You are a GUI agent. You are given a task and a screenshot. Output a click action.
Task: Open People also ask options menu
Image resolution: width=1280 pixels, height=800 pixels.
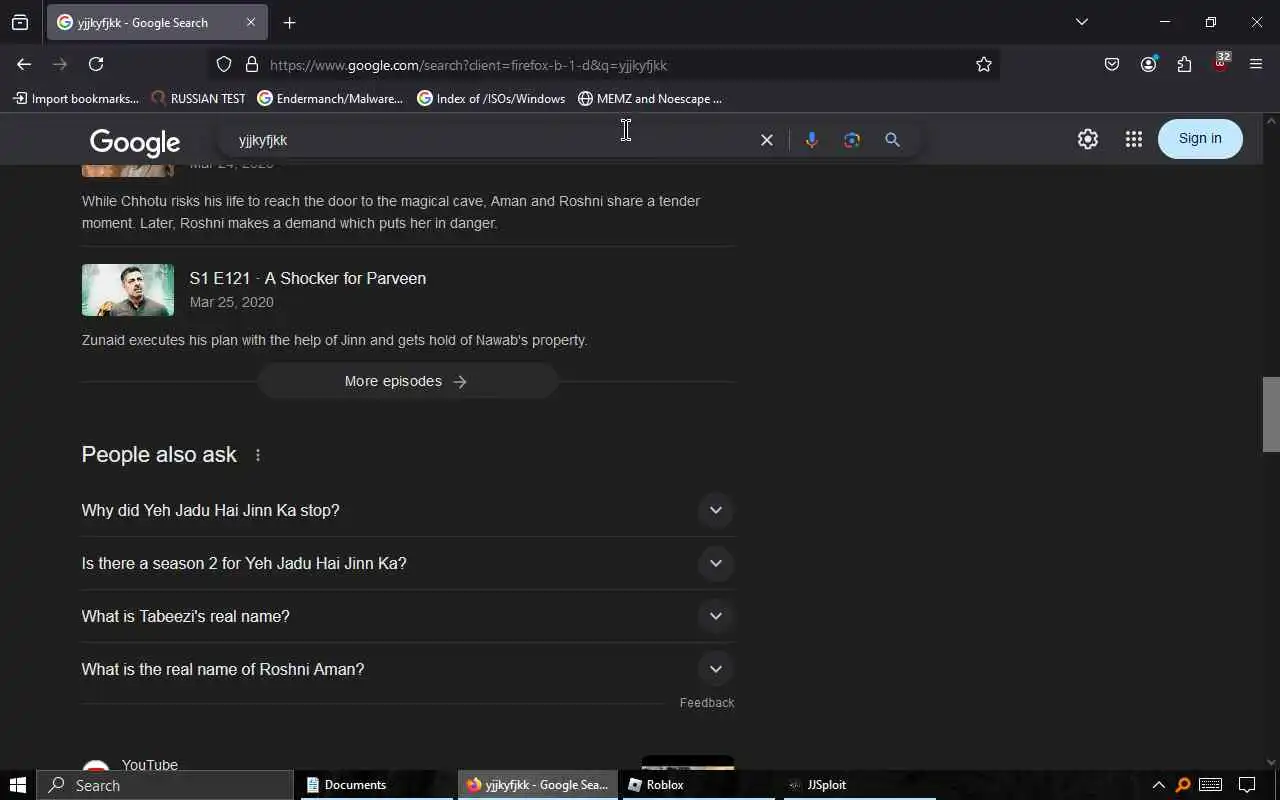click(258, 455)
